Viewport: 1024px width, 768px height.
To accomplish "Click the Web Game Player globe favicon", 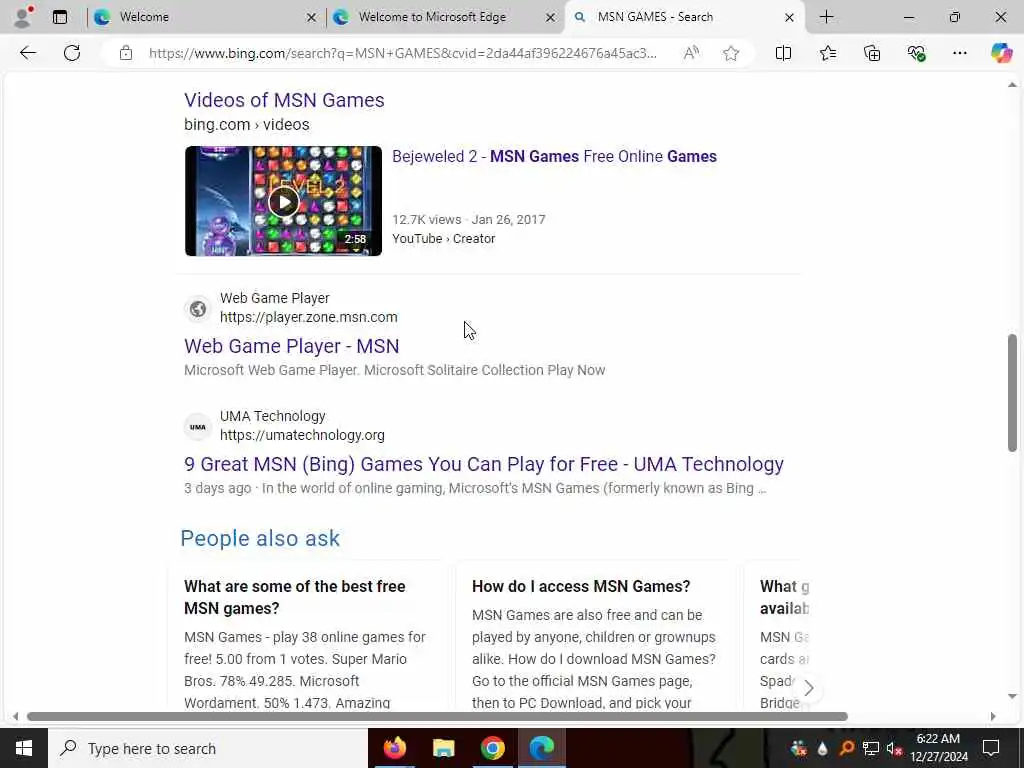I will 198,308.
